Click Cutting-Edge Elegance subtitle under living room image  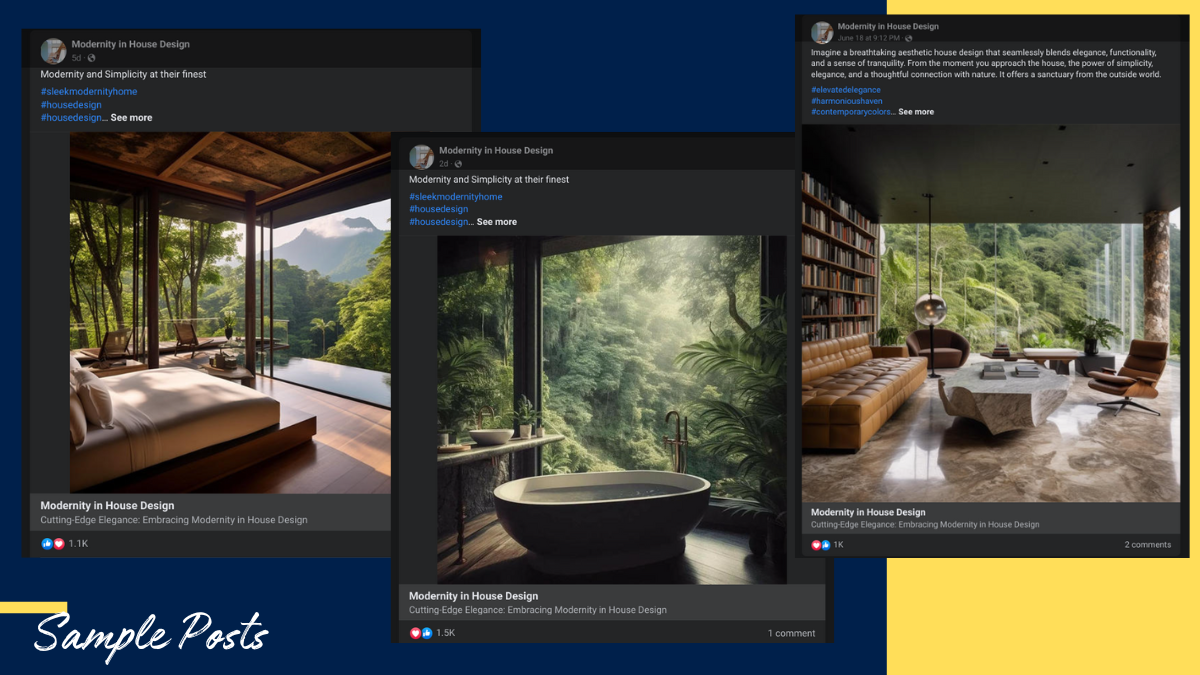click(x=925, y=524)
